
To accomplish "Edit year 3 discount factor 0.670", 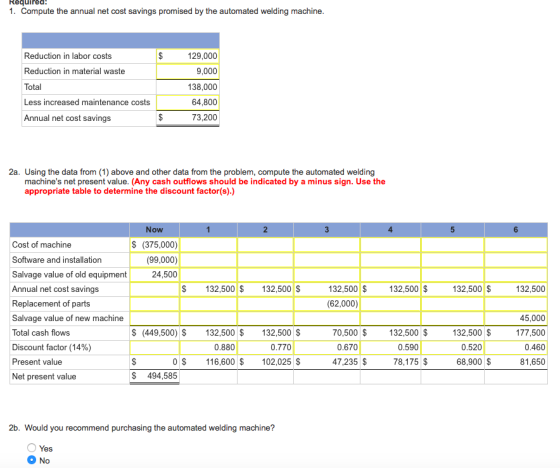I will coord(327,347).
